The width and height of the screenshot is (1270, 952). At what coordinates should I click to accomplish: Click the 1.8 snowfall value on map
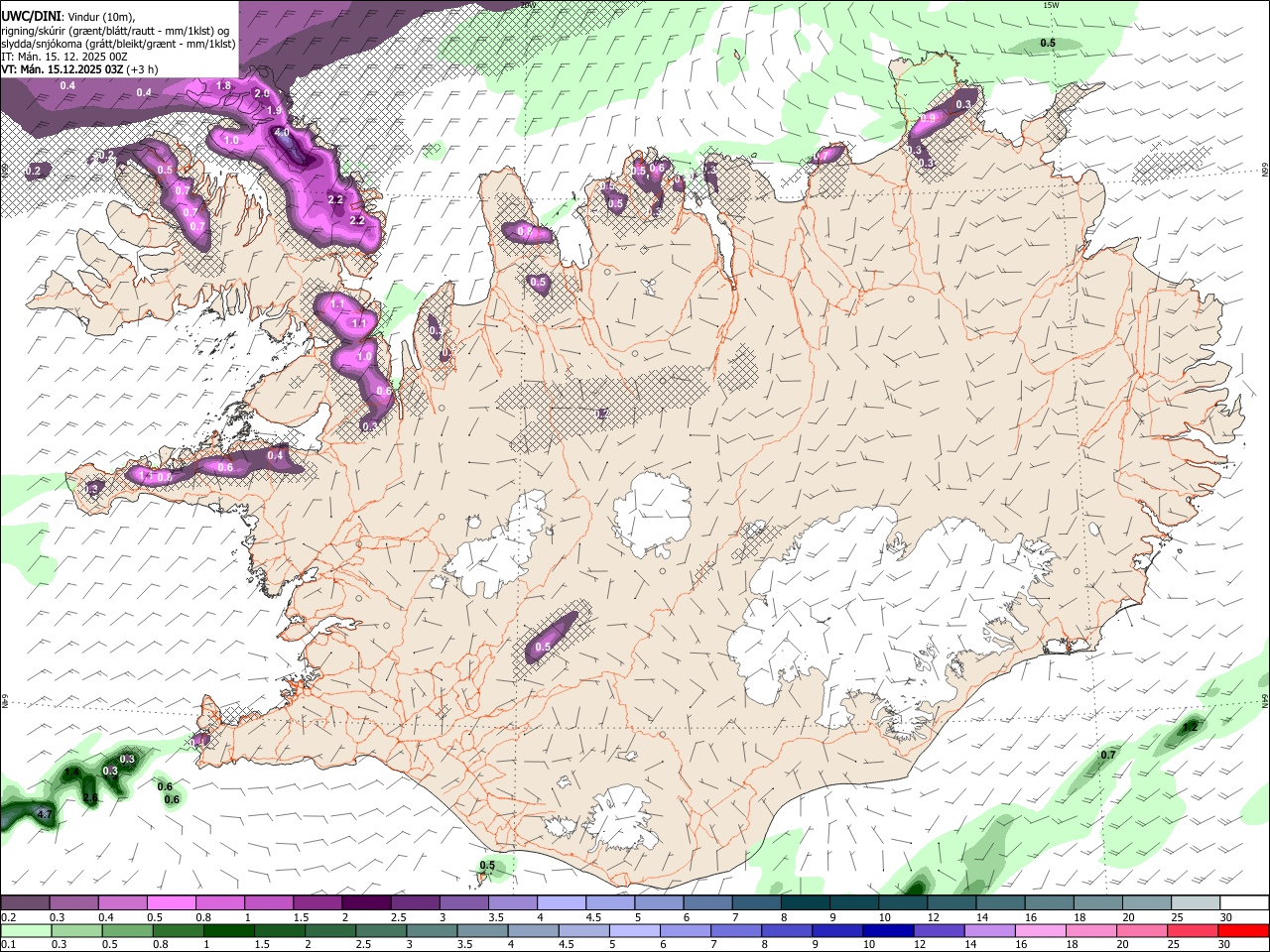click(x=223, y=86)
